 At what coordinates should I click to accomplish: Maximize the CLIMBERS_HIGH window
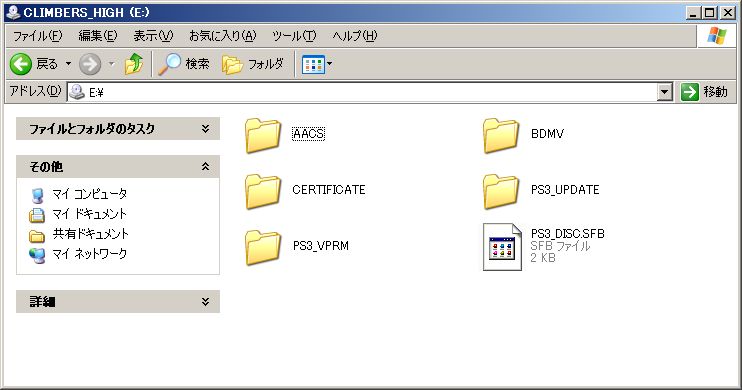709,13
